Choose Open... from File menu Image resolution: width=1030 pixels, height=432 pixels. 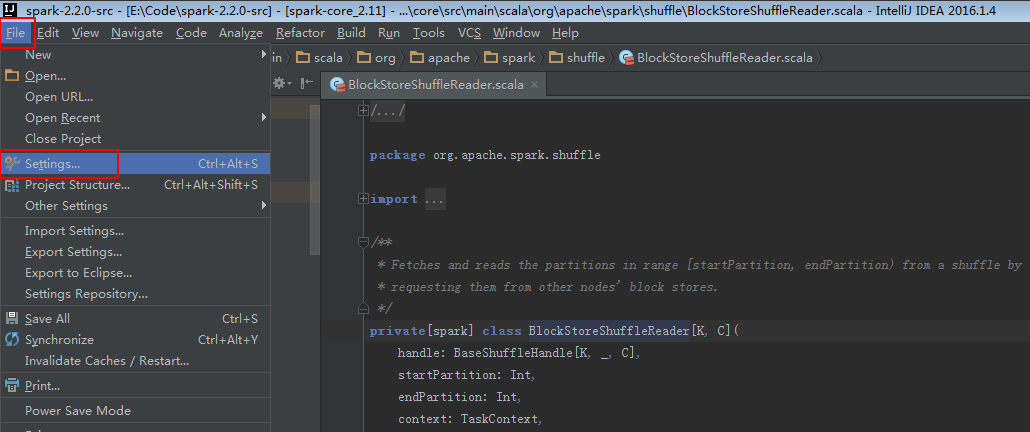click(x=135, y=76)
